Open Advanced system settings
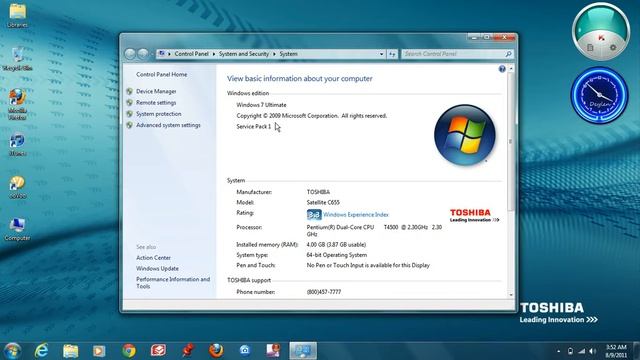This screenshot has height=360, width=640. pos(168,125)
